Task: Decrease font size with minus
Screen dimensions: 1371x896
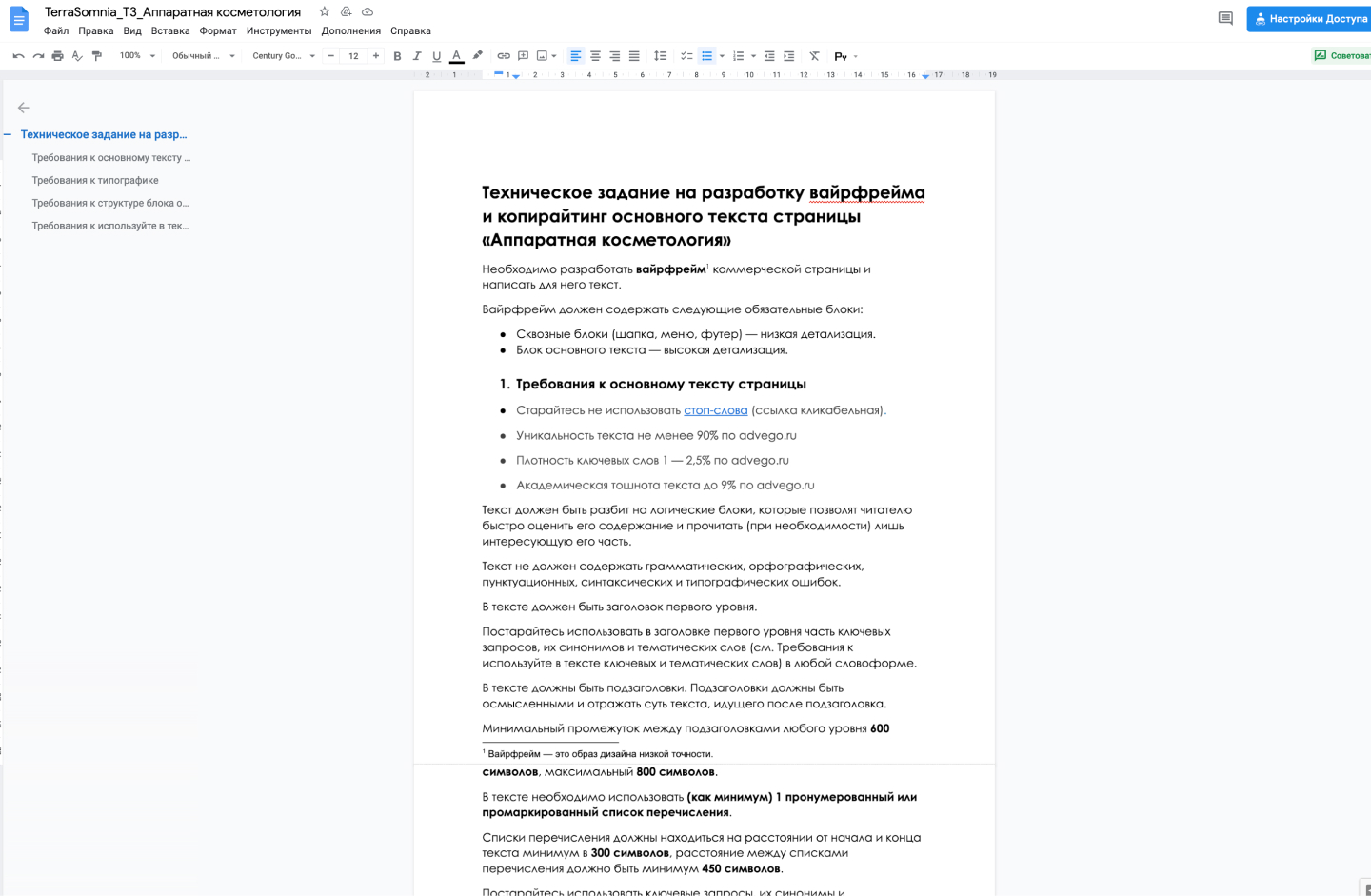Action: coord(331,56)
